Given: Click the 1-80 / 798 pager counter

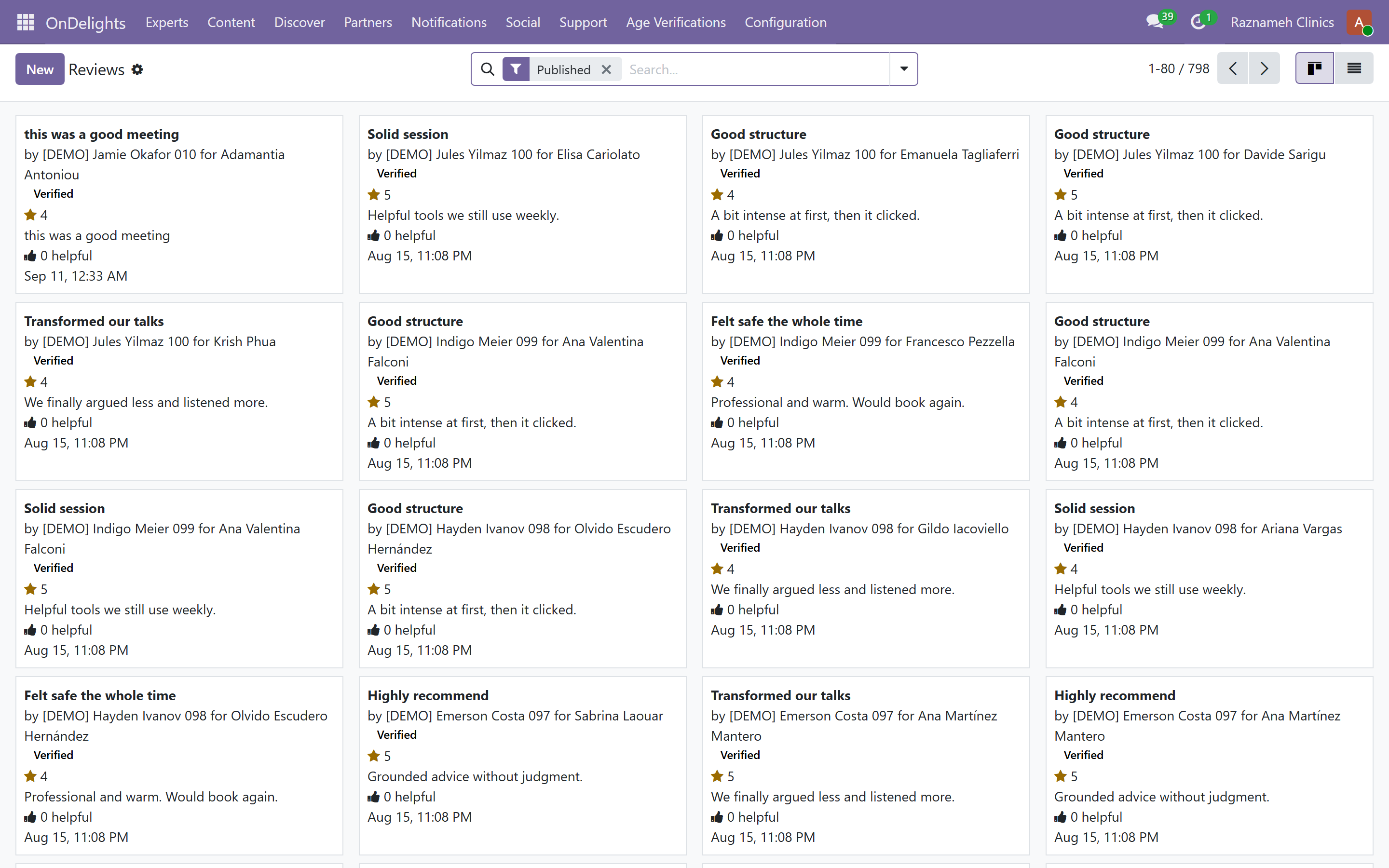Looking at the screenshot, I should pos(1178,69).
